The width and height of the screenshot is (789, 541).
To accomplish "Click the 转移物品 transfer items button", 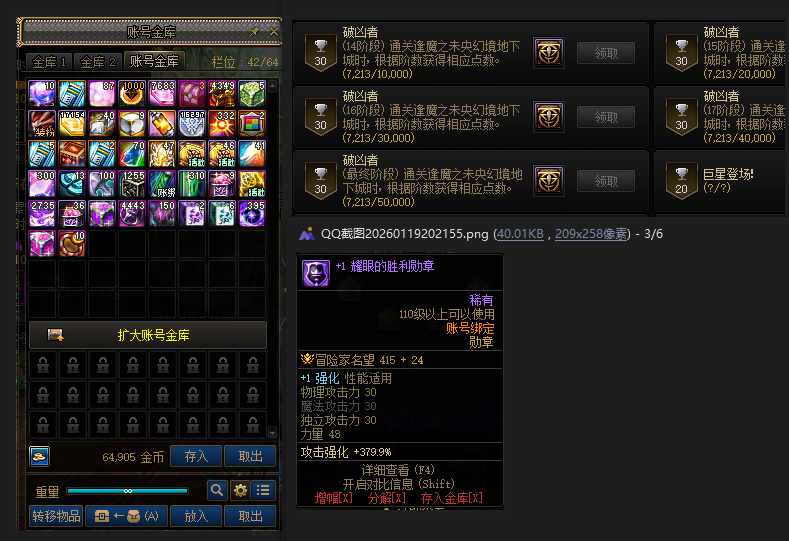I will (x=56, y=516).
